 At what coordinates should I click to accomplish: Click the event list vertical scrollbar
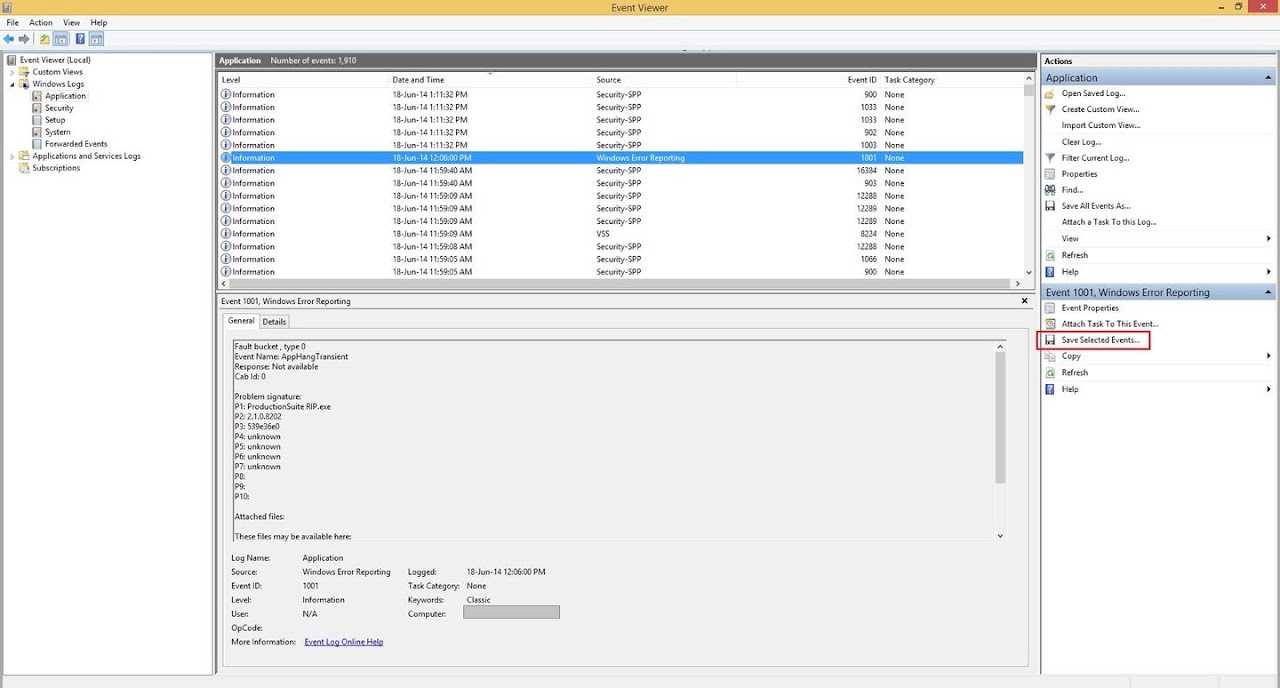[x=1029, y=175]
